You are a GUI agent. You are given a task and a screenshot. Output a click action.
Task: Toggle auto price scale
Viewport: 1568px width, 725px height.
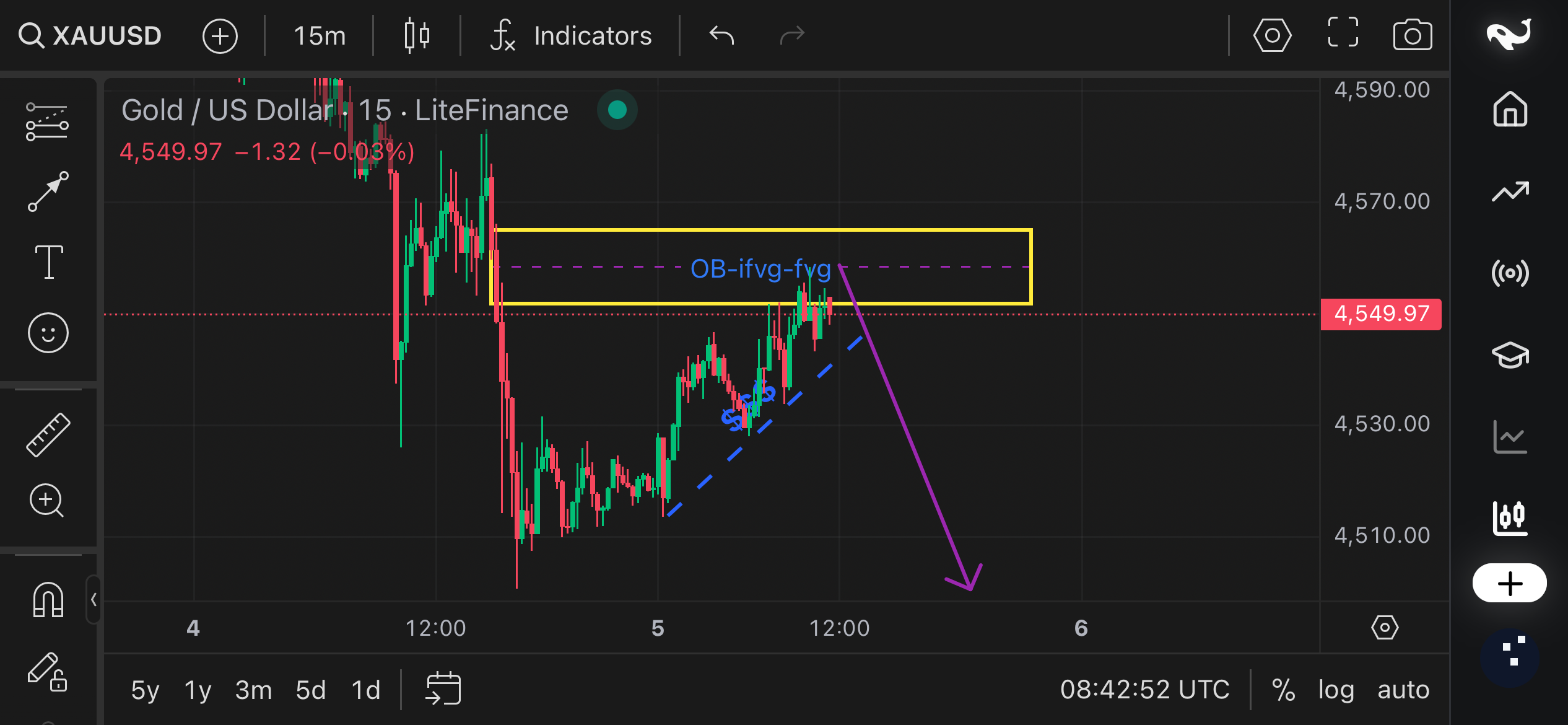(1403, 690)
